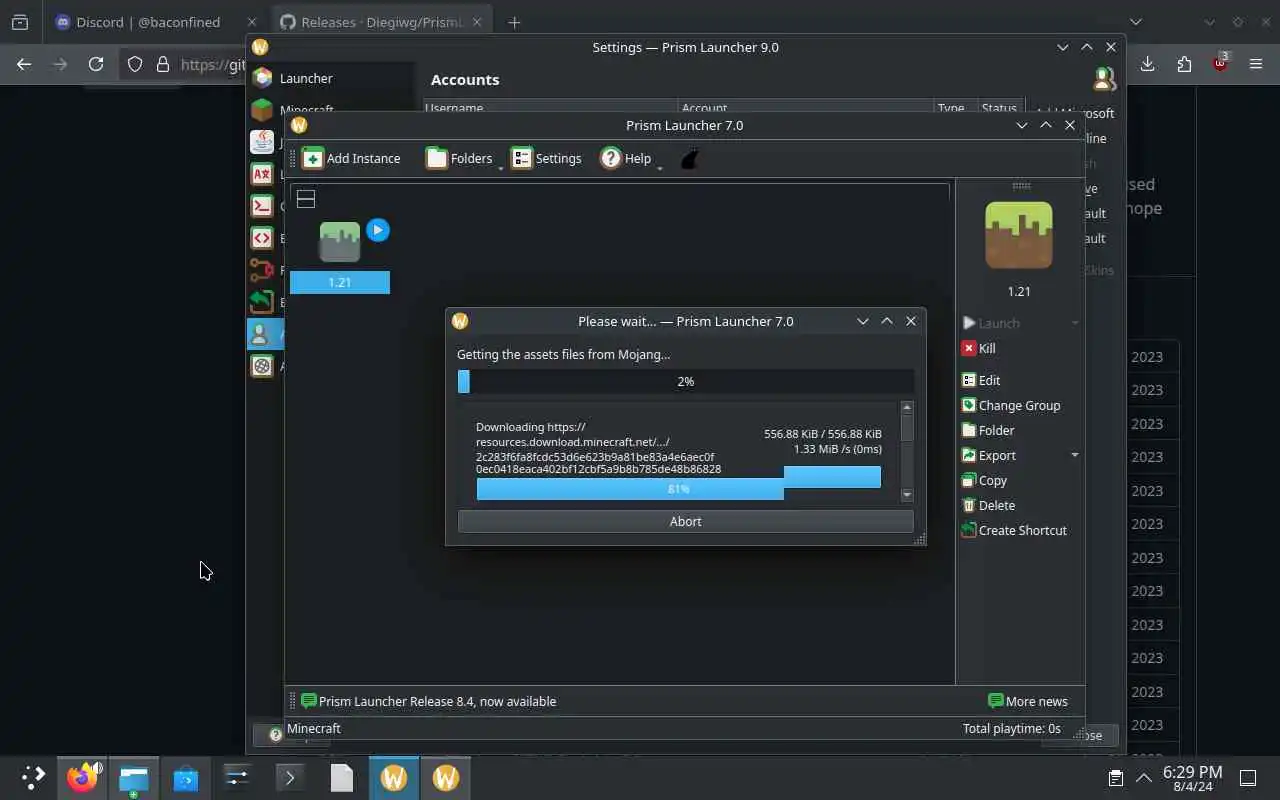This screenshot has height=800, width=1280.
Task: Click Edit in the instance side panel
Action: pos(981,380)
